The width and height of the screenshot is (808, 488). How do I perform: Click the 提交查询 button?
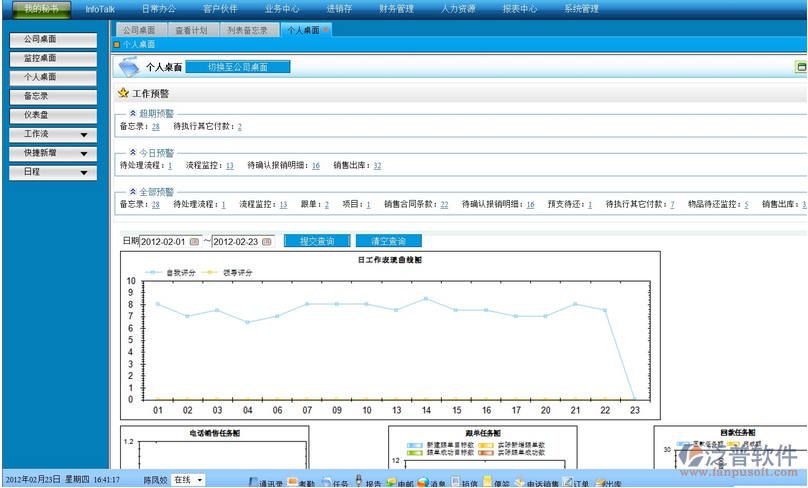tap(316, 241)
